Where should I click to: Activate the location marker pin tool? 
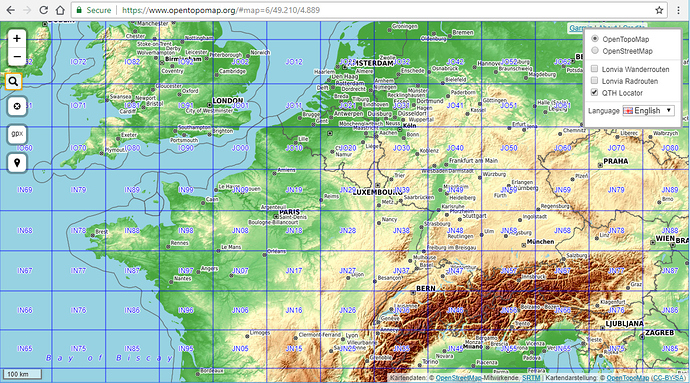pos(17,163)
